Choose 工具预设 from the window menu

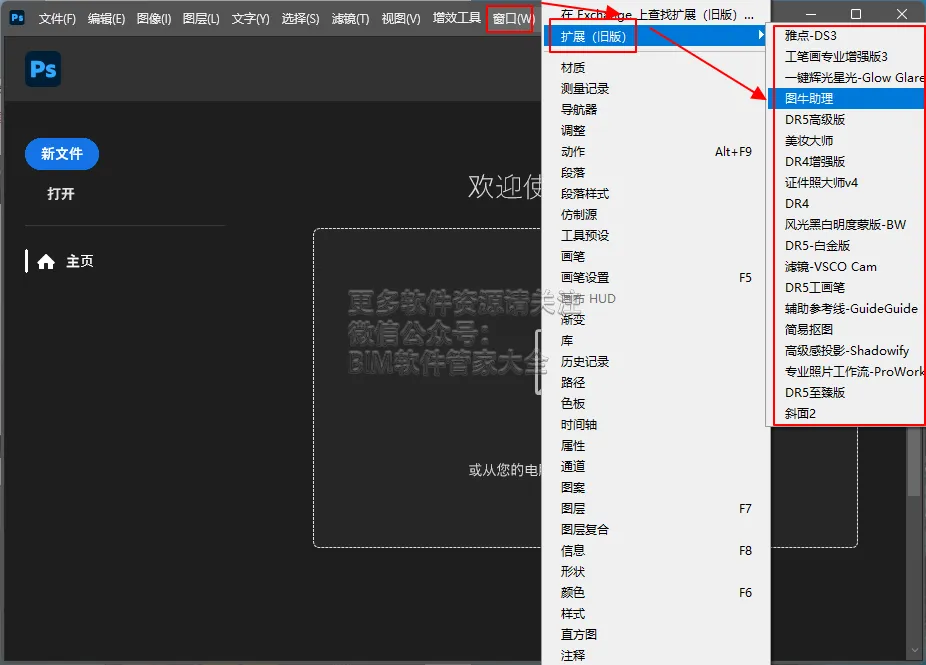(656, 236)
